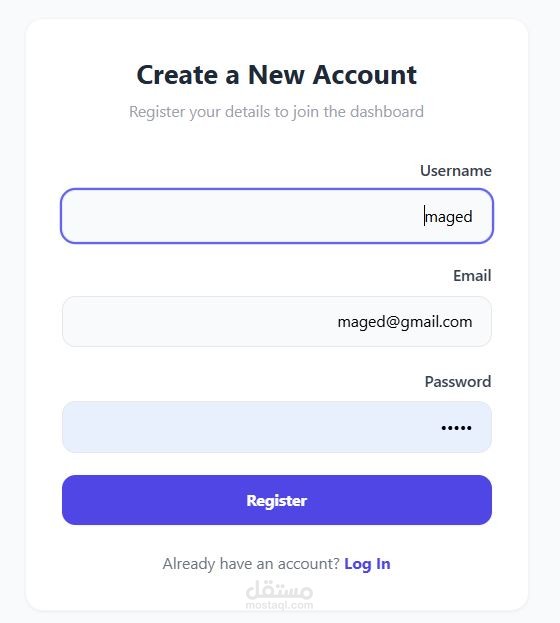Focus the Username input field
The height and width of the screenshot is (623, 560).
click(x=277, y=216)
